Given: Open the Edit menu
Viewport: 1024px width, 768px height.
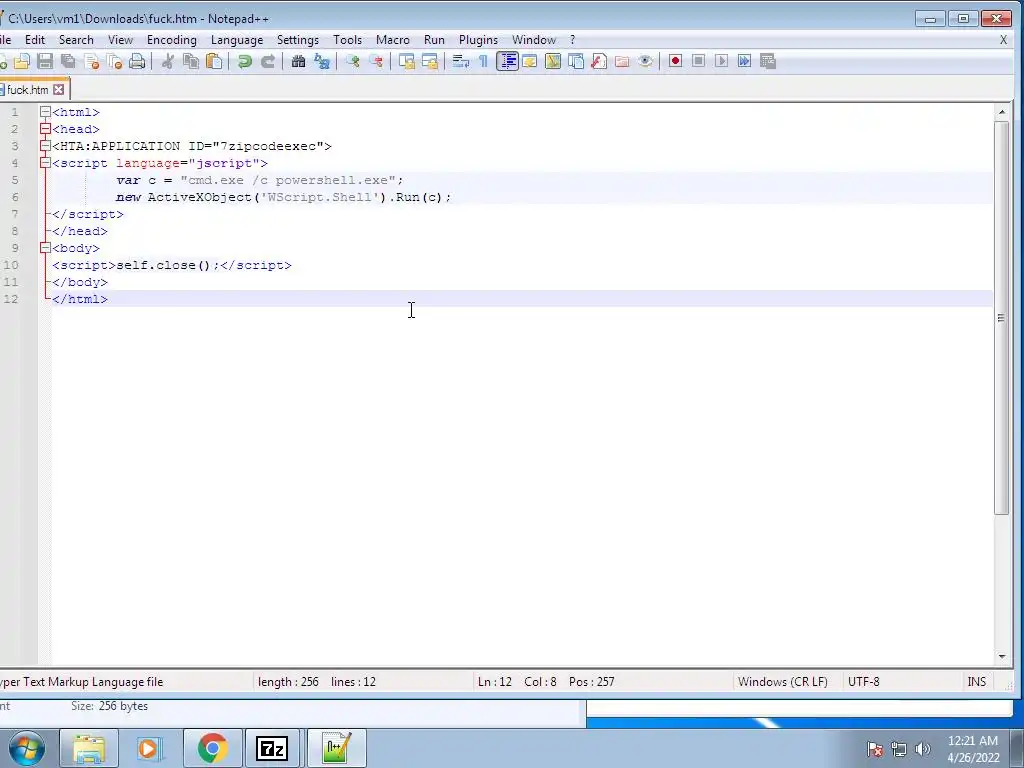Looking at the screenshot, I should 35,40.
